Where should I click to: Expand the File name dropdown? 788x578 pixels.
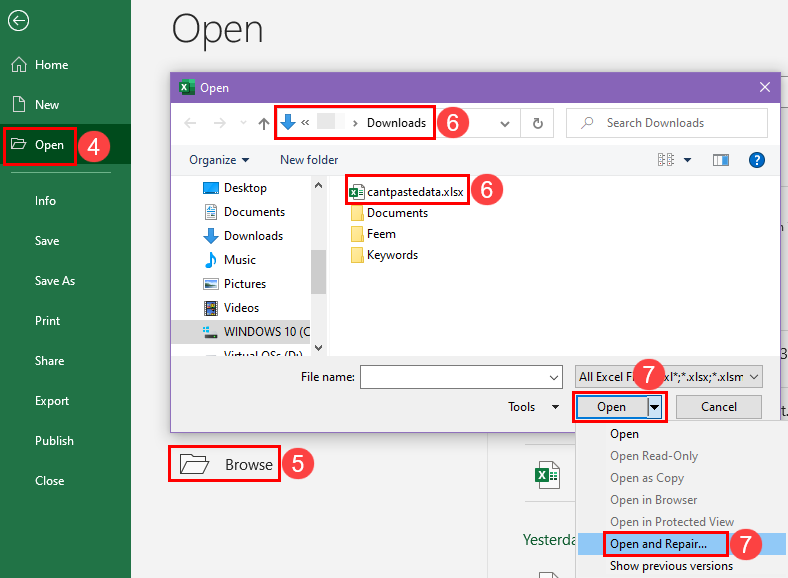pyautogui.click(x=554, y=377)
